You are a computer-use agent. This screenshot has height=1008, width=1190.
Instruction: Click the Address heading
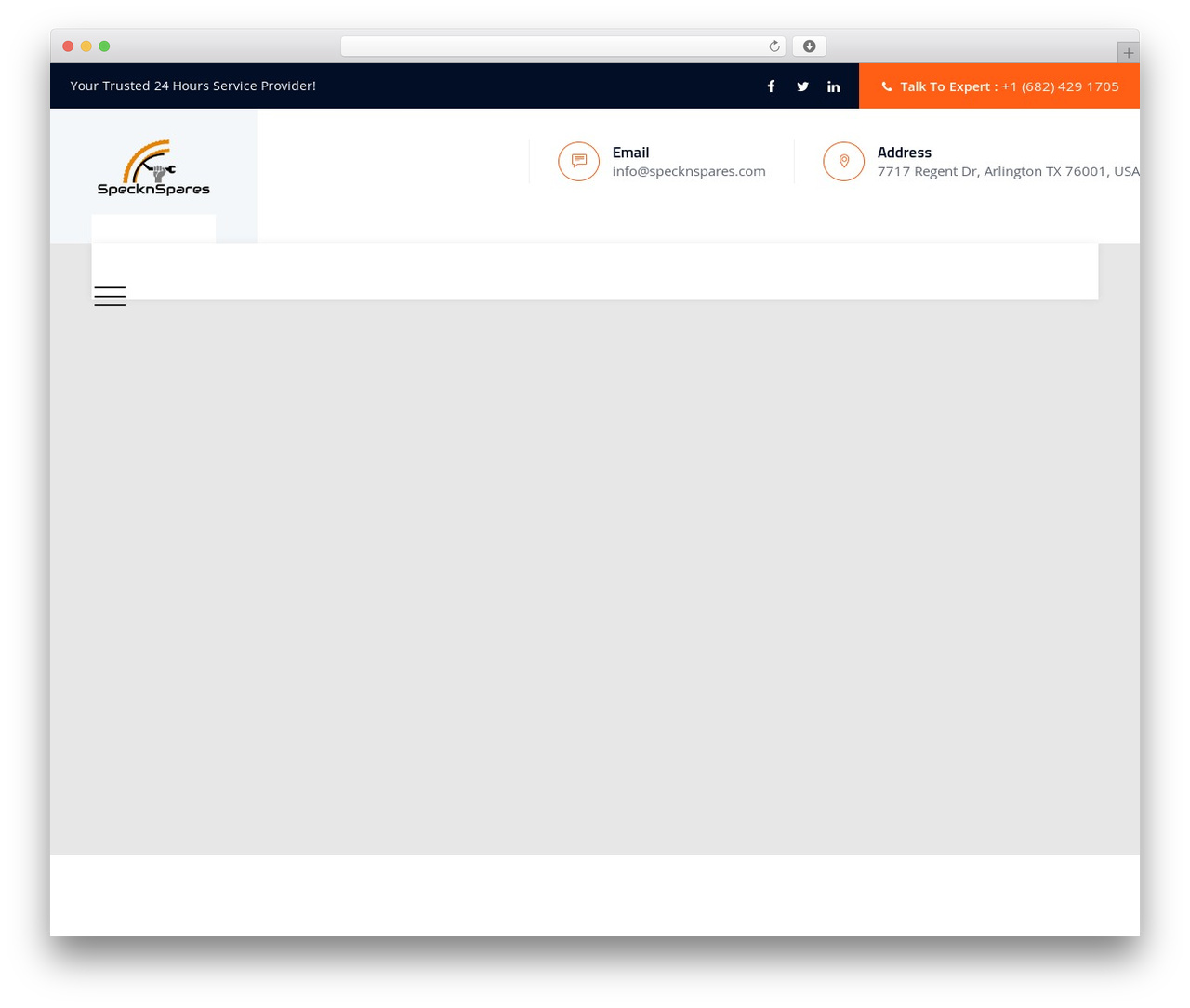click(905, 153)
